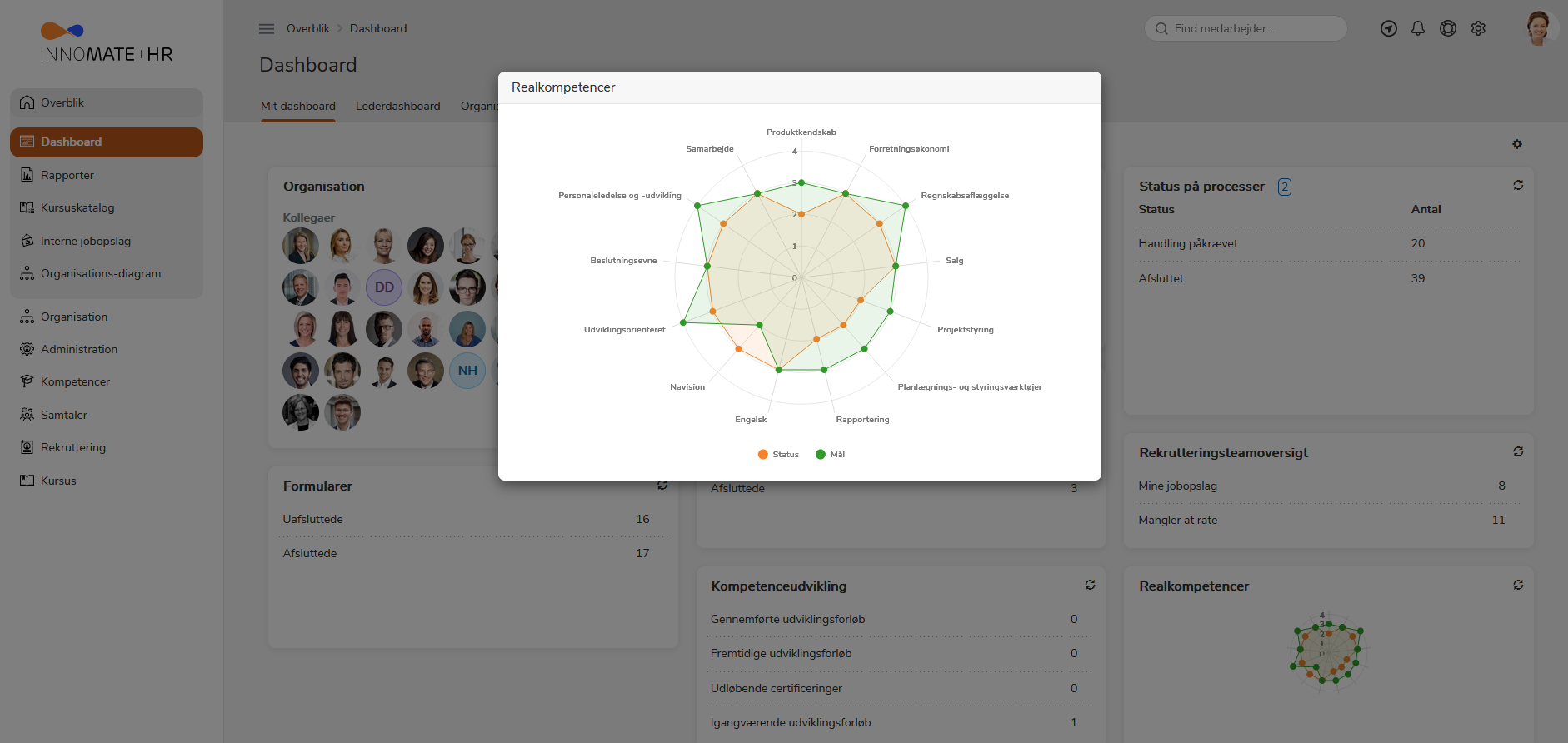Viewport: 1568px width, 743px height.
Task: Click the Overblik breadcrumb link
Action: click(x=307, y=28)
